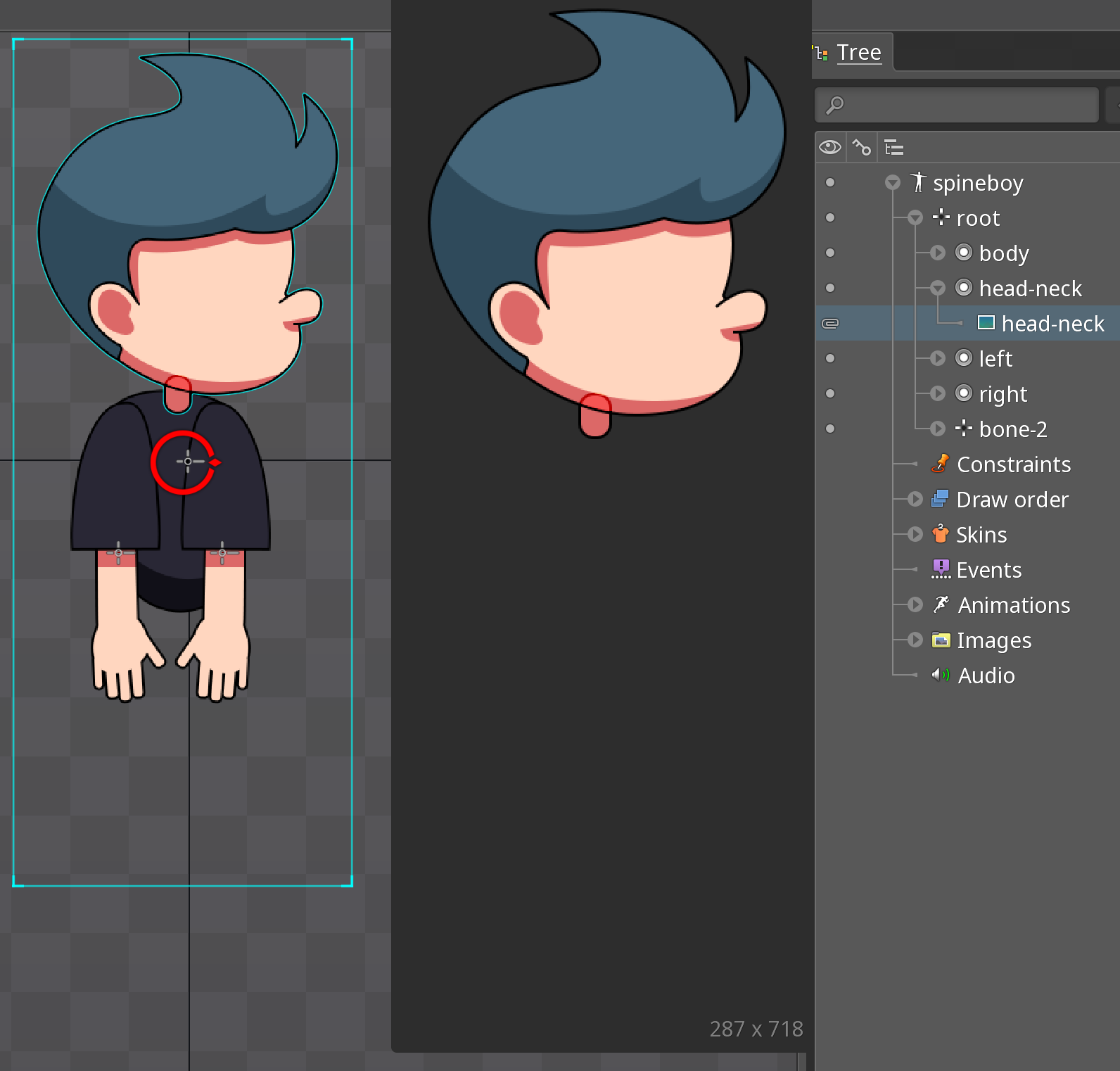Expand the body slot node
This screenshot has height=1071, width=1120.
click(938, 253)
